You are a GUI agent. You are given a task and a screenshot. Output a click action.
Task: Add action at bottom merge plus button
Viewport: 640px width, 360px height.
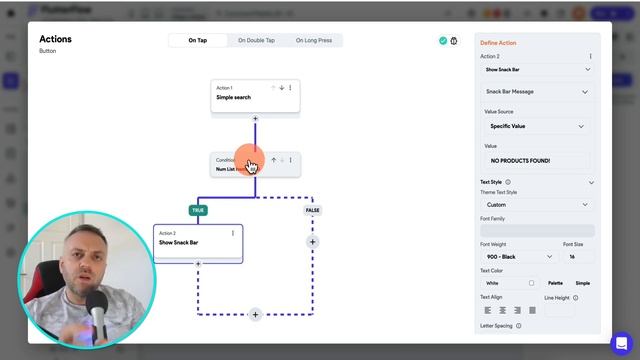tap(256, 315)
